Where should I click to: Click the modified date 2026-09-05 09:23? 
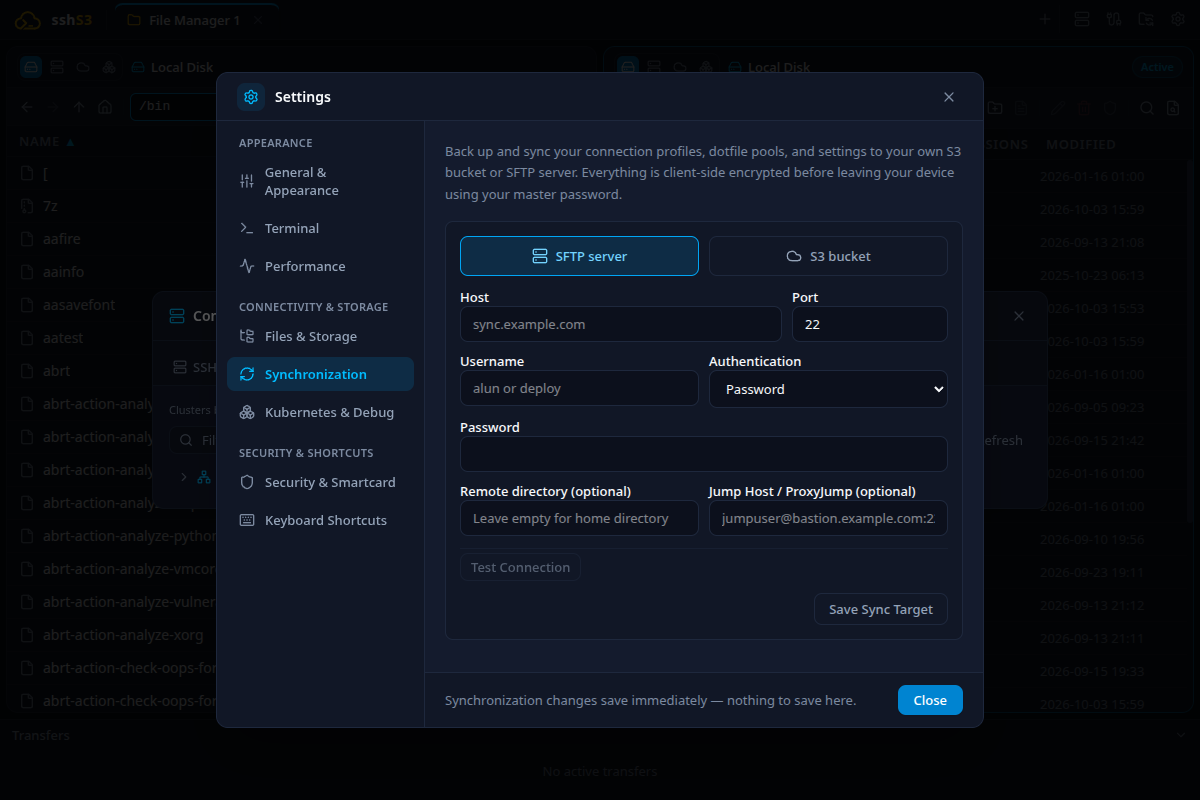(x=1092, y=407)
